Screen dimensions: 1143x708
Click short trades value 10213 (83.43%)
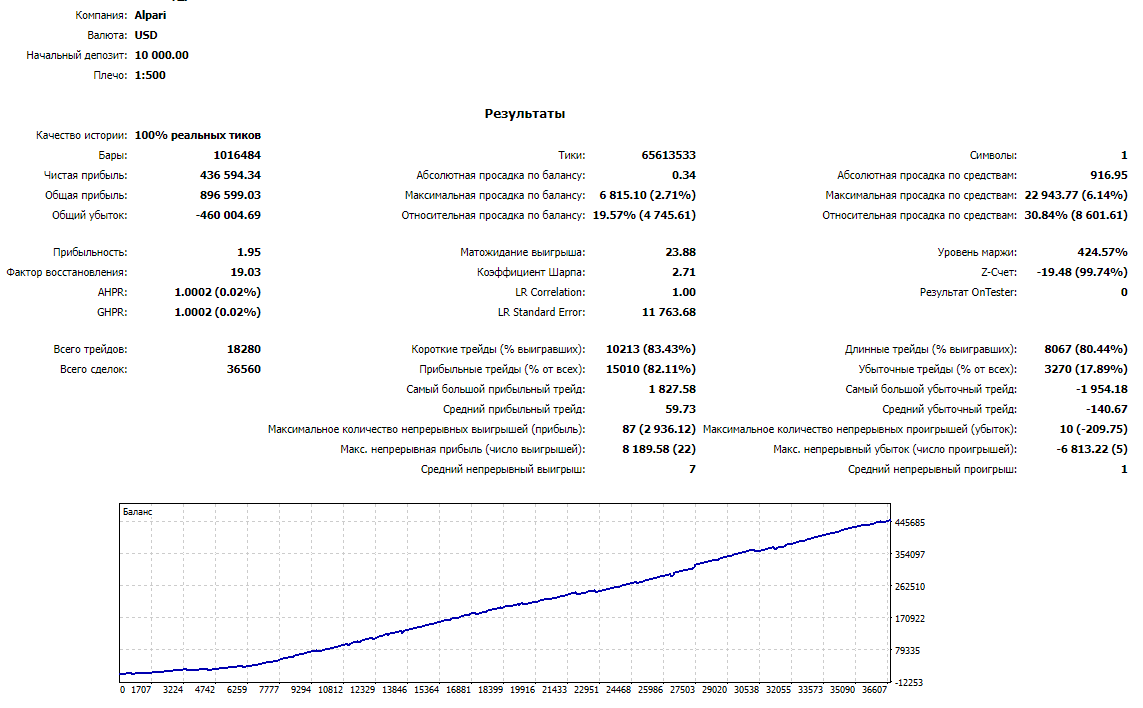tap(651, 349)
